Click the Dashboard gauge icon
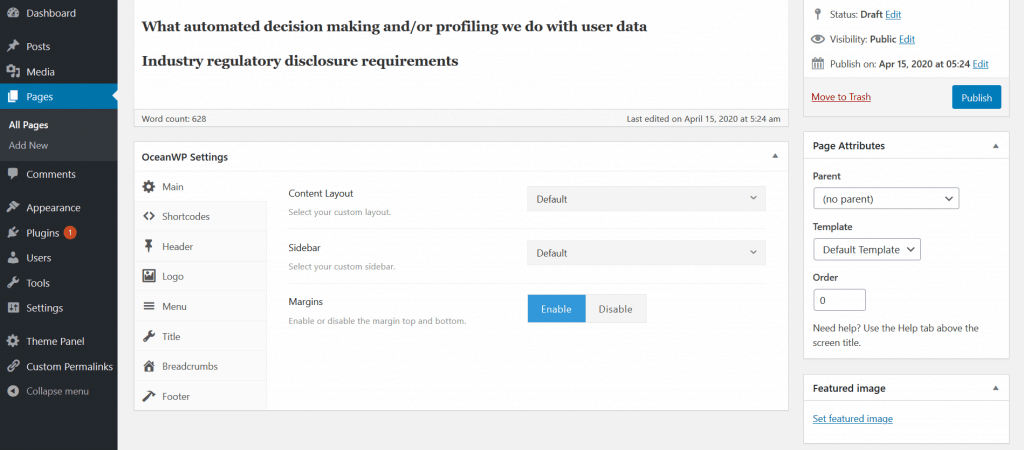 13,14
